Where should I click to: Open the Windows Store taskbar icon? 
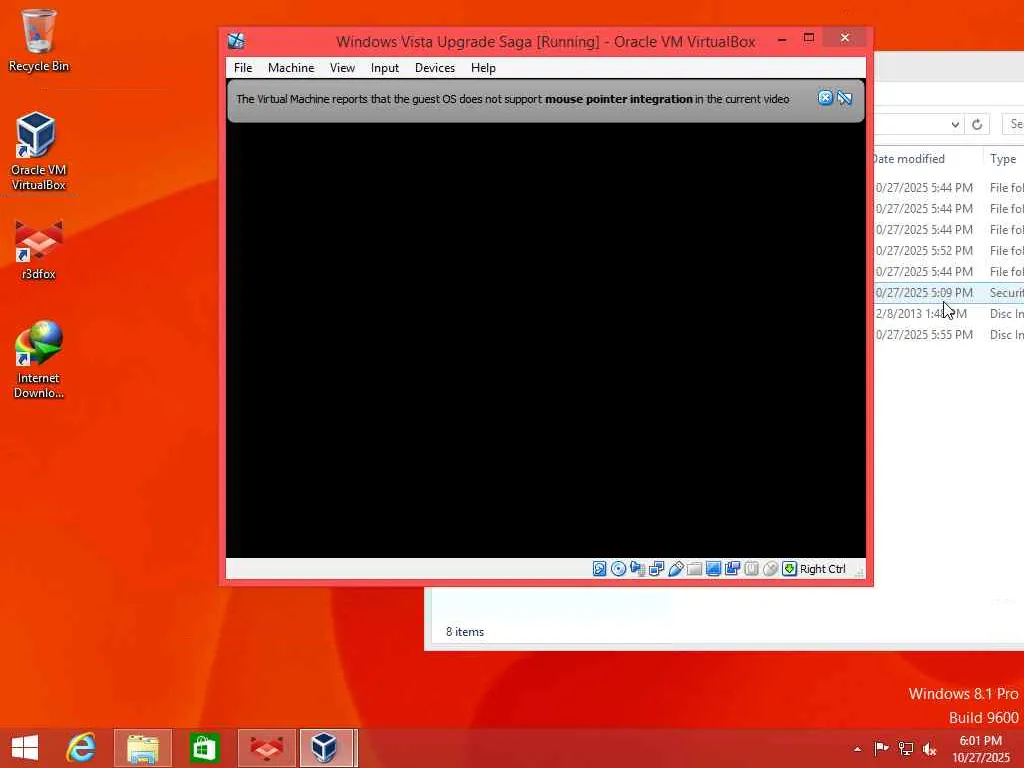[204, 748]
